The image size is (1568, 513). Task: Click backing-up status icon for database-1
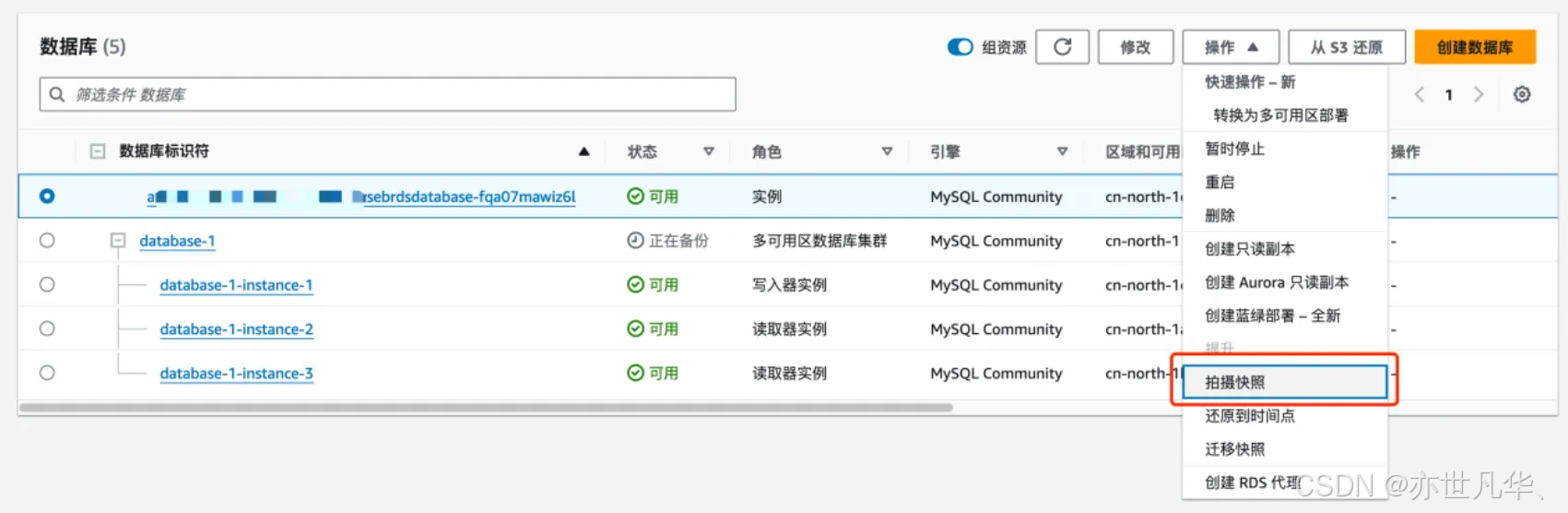coord(635,241)
